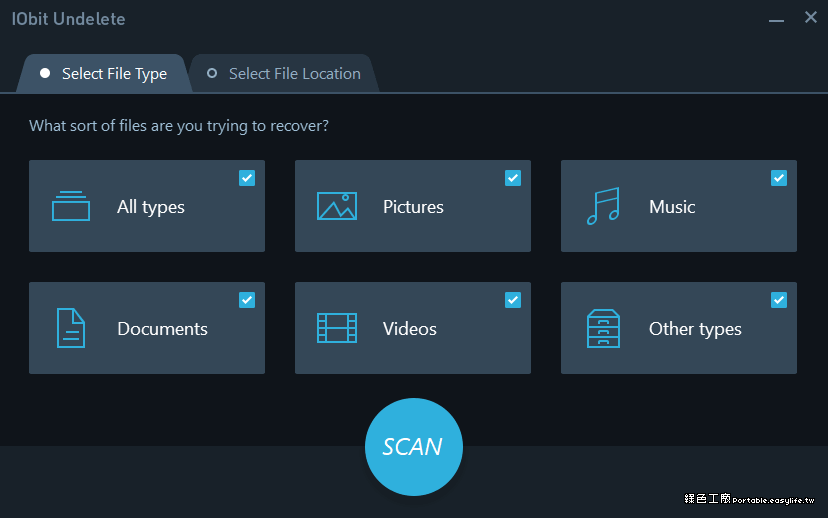This screenshot has width=828, height=518.
Task: Close the IObit Undelete window
Action: (811, 17)
